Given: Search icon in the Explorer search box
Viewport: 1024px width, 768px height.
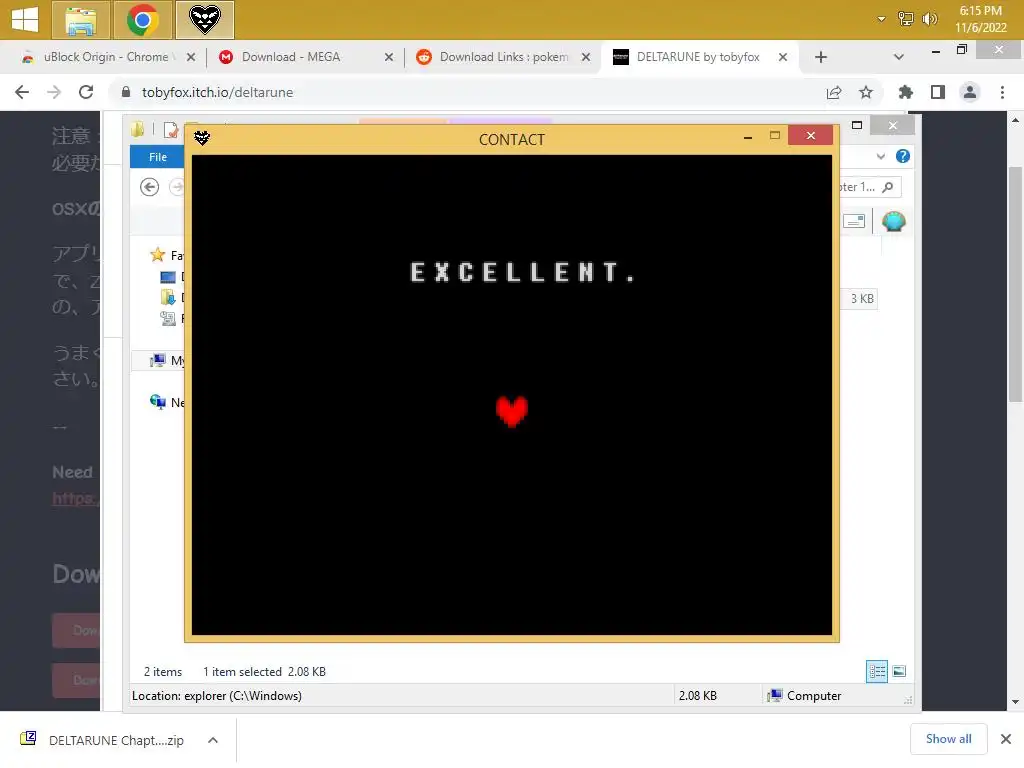Looking at the screenshot, I should click(x=888, y=187).
